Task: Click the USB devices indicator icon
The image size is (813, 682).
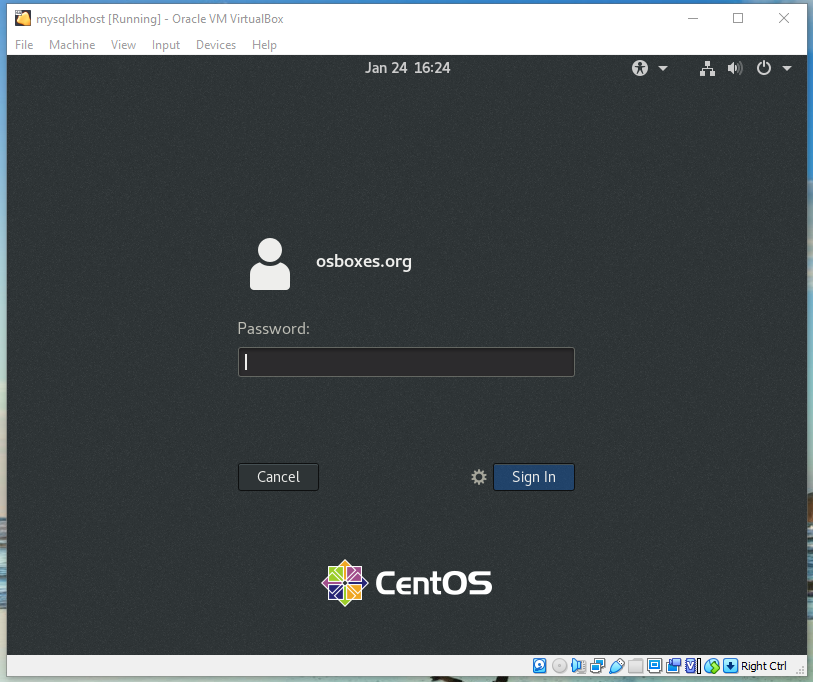Action: click(617, 665)
